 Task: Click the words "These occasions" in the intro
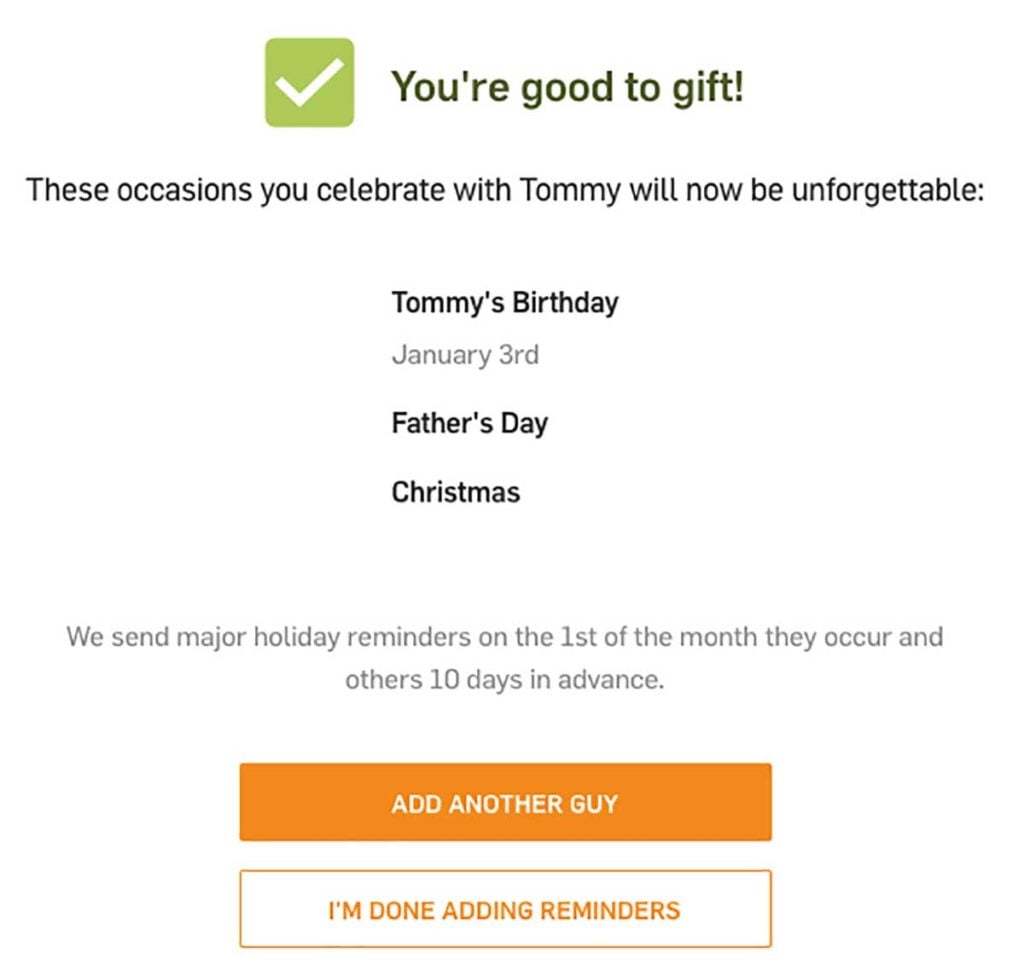(x=138, y=191)
